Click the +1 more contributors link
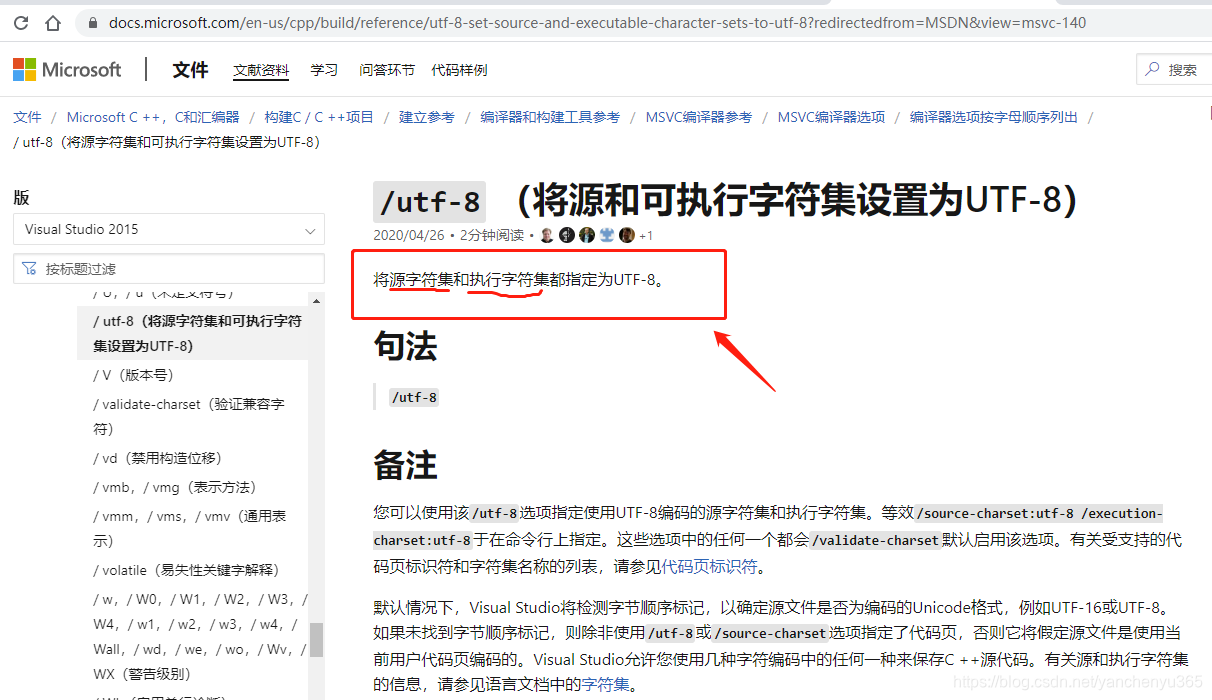1212x700 pixels. tap(645, 236)
